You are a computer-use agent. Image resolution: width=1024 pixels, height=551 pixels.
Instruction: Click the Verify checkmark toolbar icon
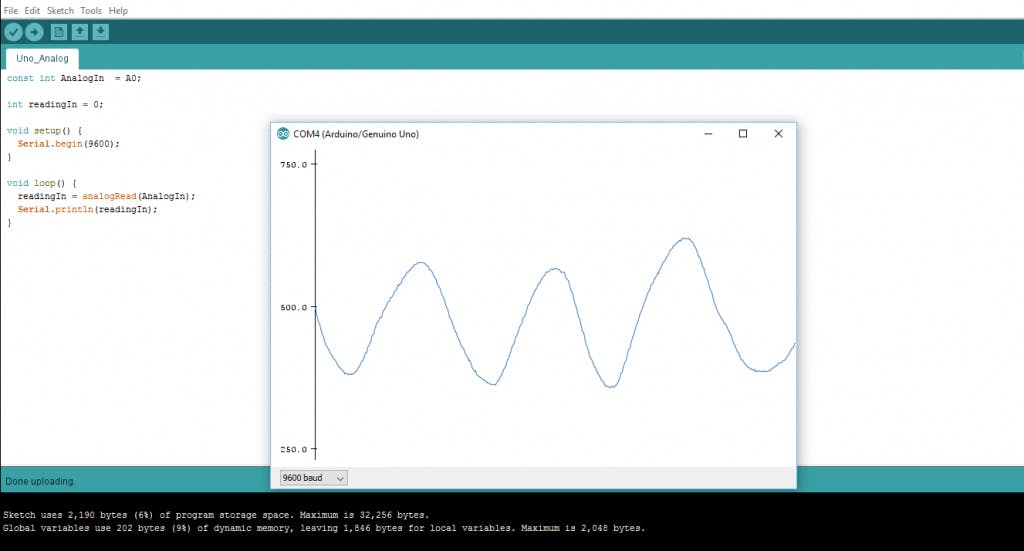click(13, 32)
